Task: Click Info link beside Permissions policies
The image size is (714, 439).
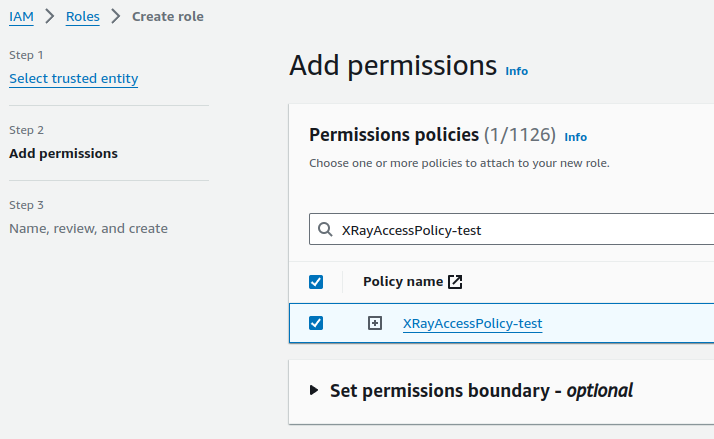Action: tap(575, 137)
